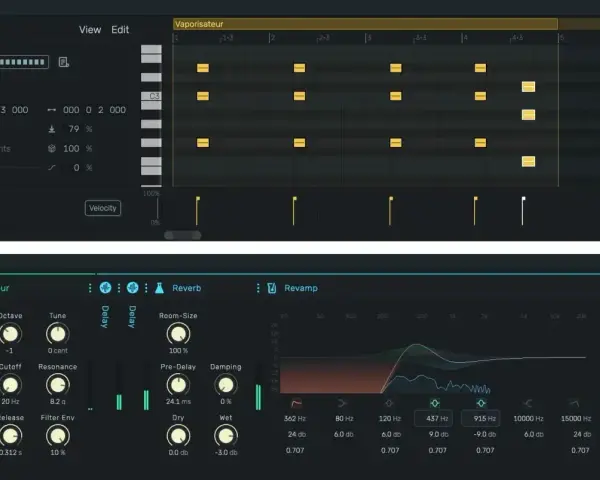Click the Filter Env knob
The height and width of the screenshot is (480, 600).
point(58,436)
